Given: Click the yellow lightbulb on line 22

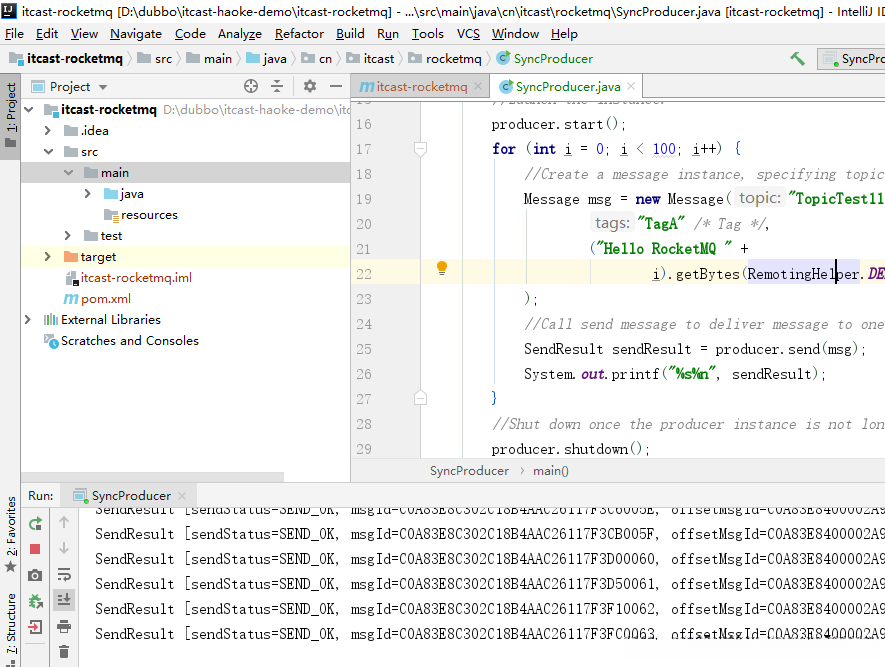Looking at the screenshot, I should (x=441, y=268).
